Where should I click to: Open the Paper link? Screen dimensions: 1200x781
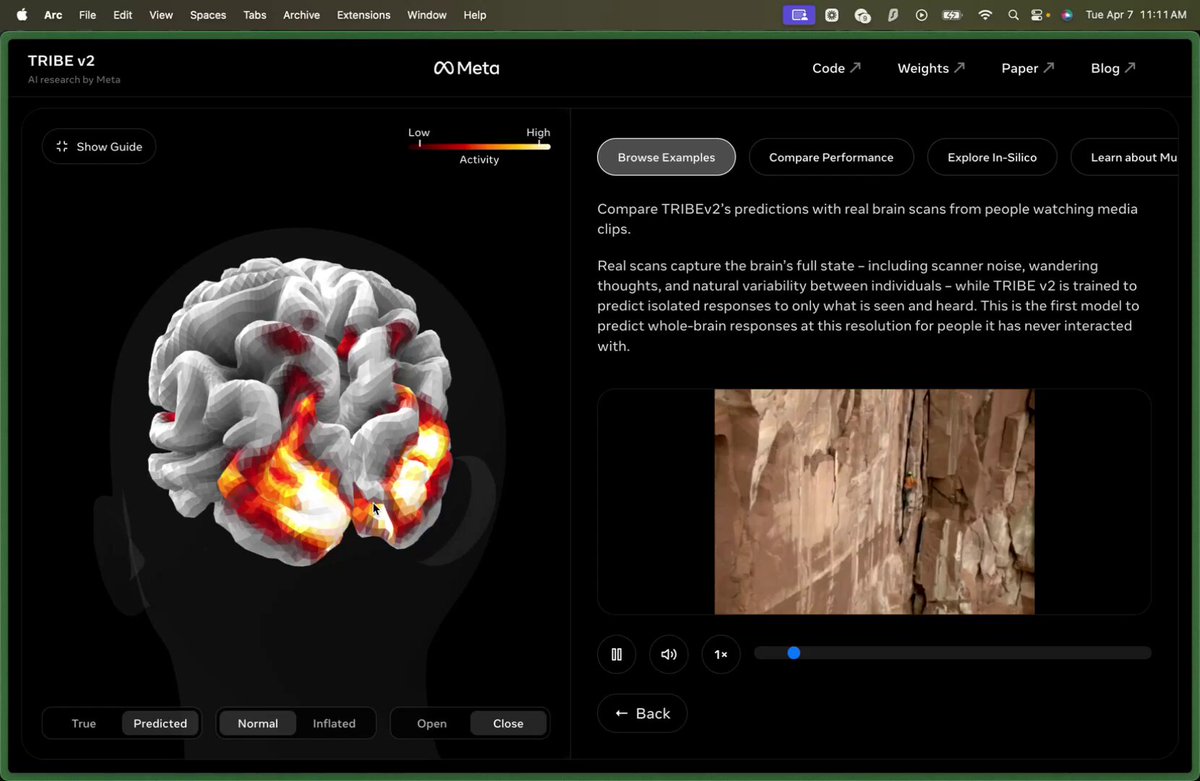(1027, 68)
